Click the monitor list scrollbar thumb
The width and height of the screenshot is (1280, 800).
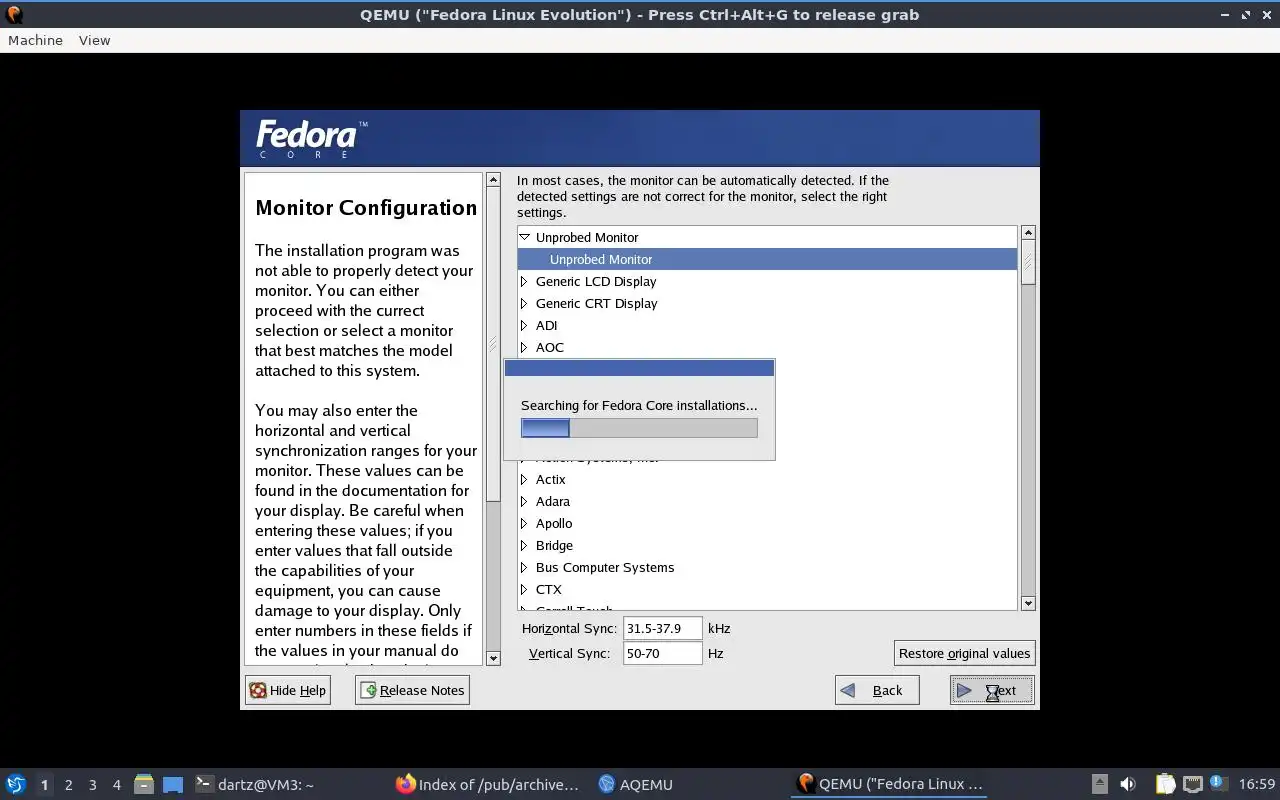[1028, 263]
